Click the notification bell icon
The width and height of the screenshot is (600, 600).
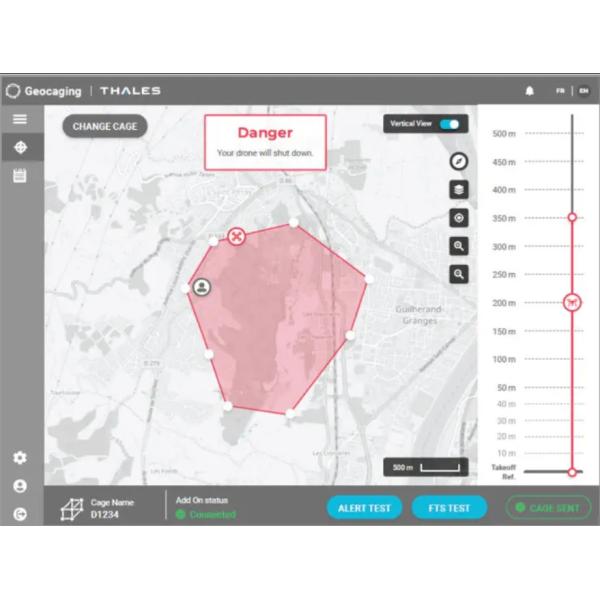point(530,91)
